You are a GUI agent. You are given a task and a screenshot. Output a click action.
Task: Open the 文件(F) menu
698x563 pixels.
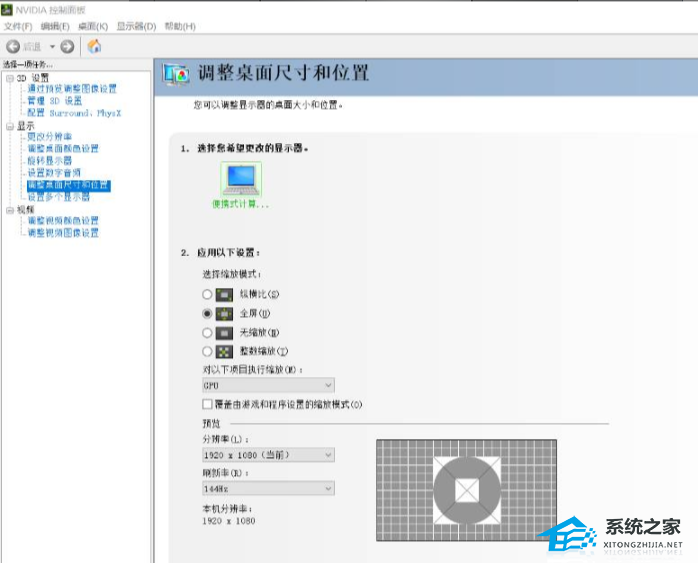[18, 26]
